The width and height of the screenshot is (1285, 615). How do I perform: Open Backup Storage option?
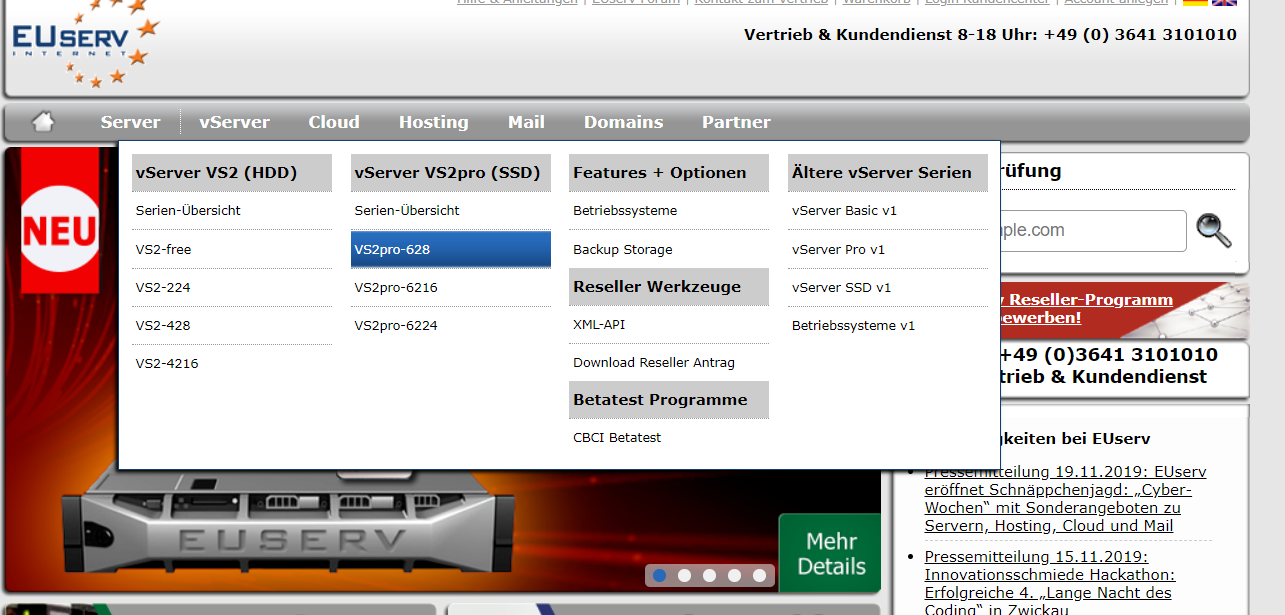(x=669, y=249)
